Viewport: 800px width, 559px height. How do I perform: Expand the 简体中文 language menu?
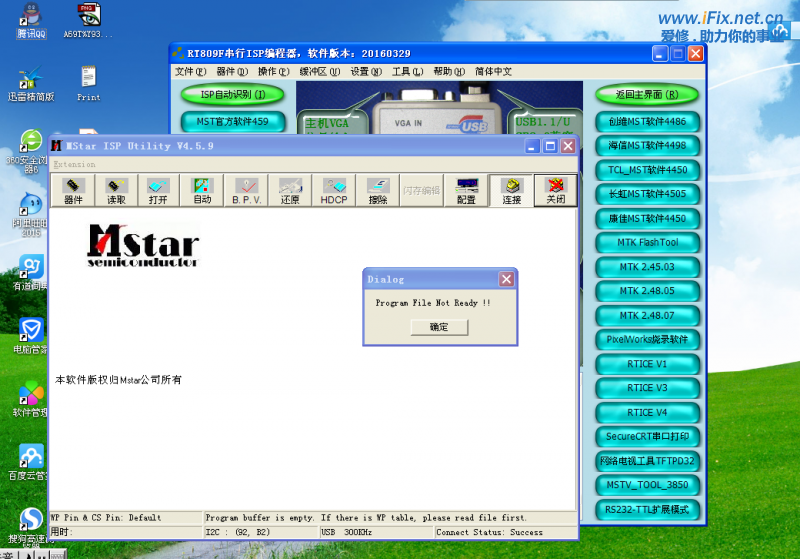(493, 72)
